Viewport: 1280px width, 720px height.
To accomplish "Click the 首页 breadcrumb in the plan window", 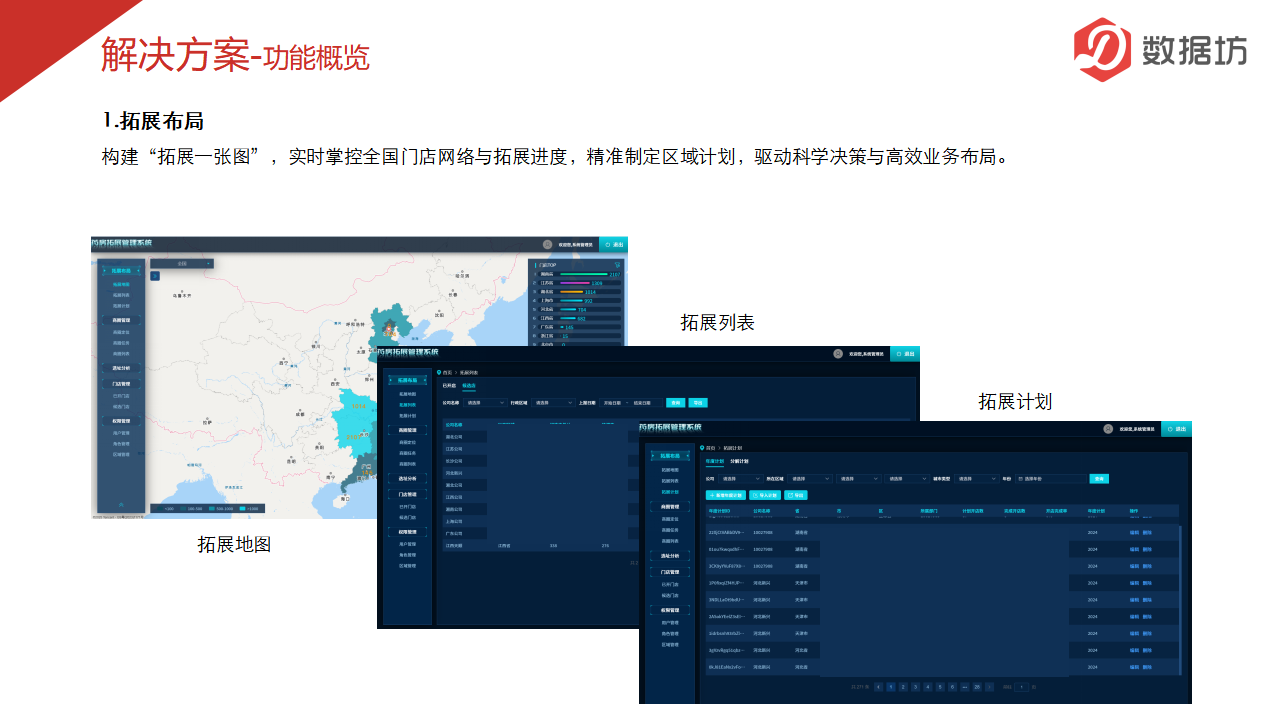I will pyautogui.click(x=710, y=448).
